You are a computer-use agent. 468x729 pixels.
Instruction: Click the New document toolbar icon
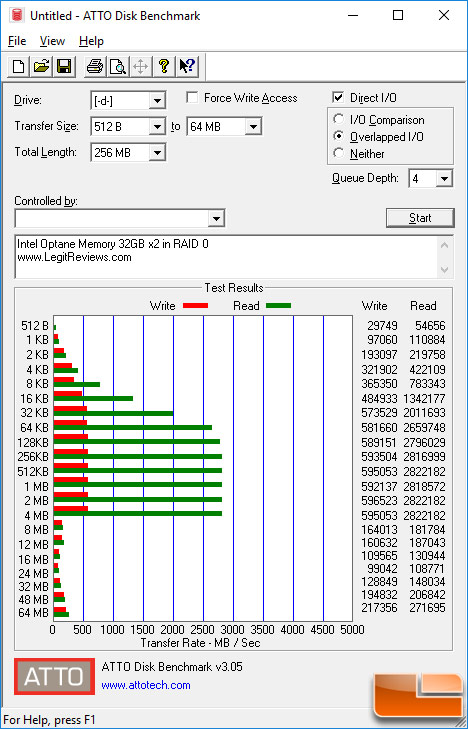pos(19,67)
